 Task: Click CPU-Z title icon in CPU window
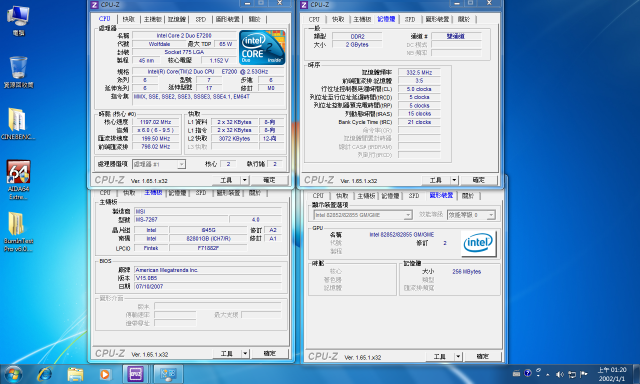pyautogui.click(x=94, y=5)
